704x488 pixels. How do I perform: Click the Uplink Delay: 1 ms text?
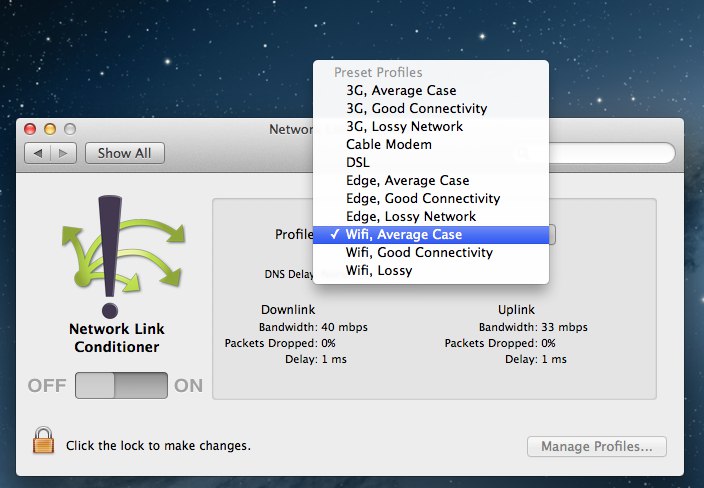(x=536, y=359)
